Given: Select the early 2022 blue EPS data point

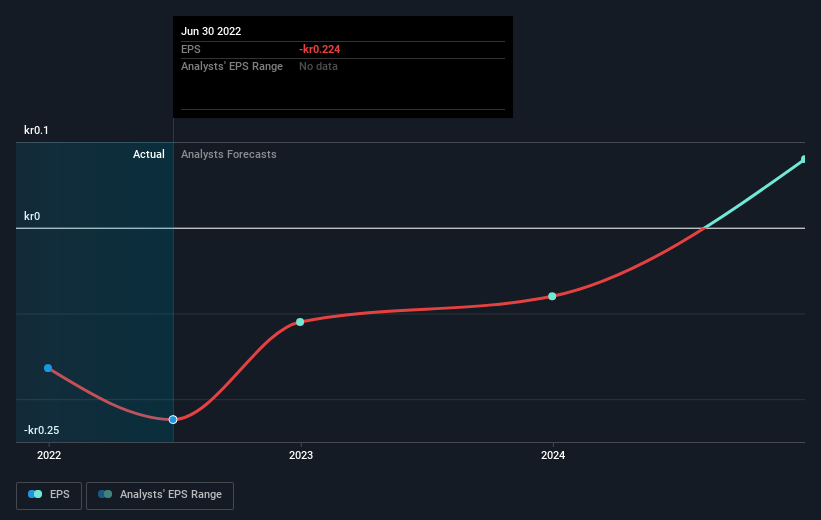Looking at the screenshot, I should coord(48,368).
